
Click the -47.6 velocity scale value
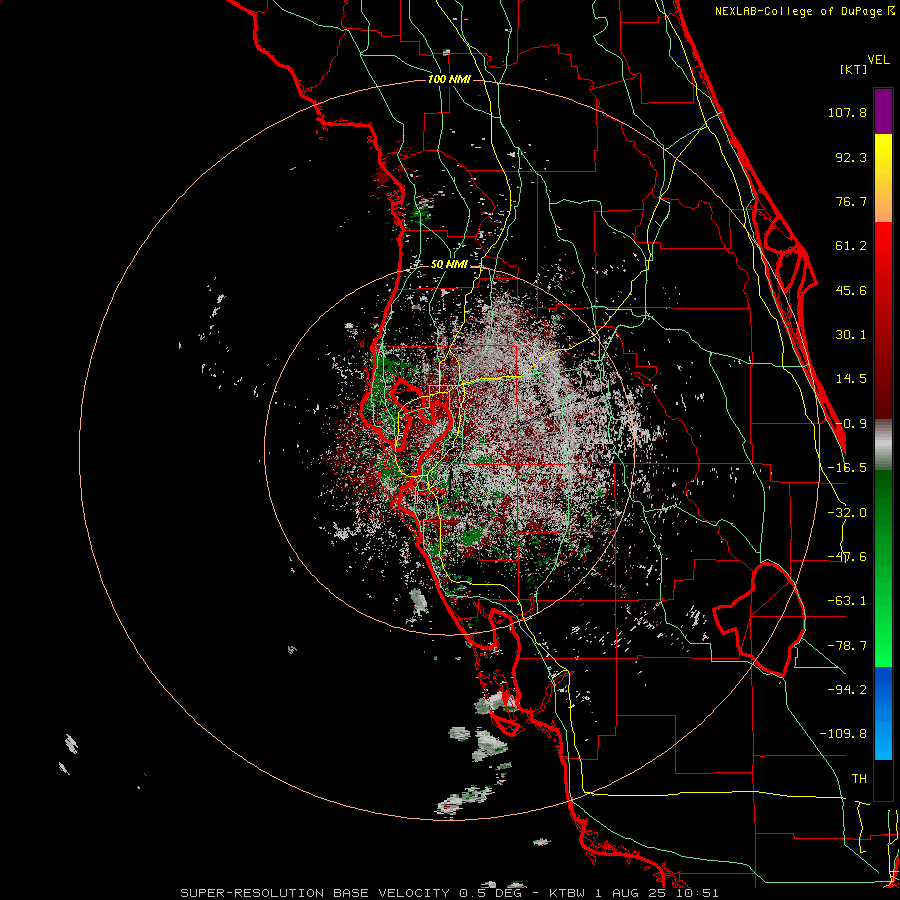[847, 557]
